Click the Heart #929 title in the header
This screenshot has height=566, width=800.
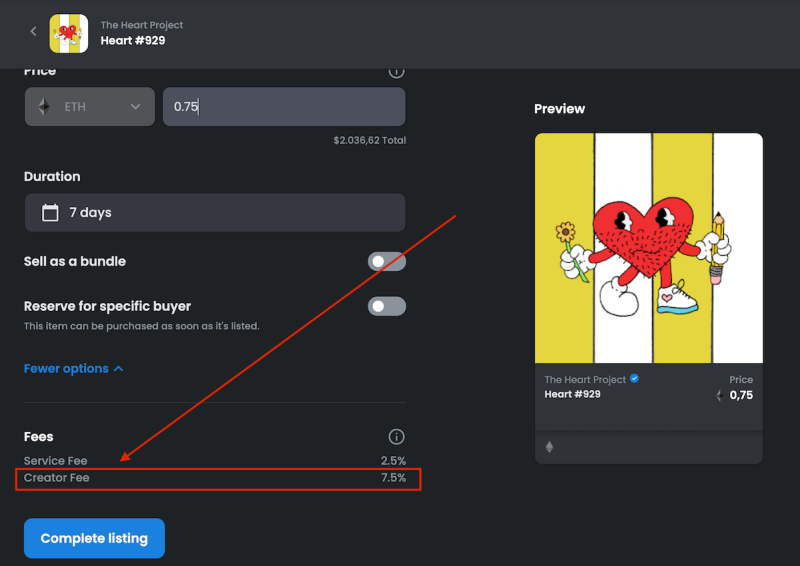(133, 41)
